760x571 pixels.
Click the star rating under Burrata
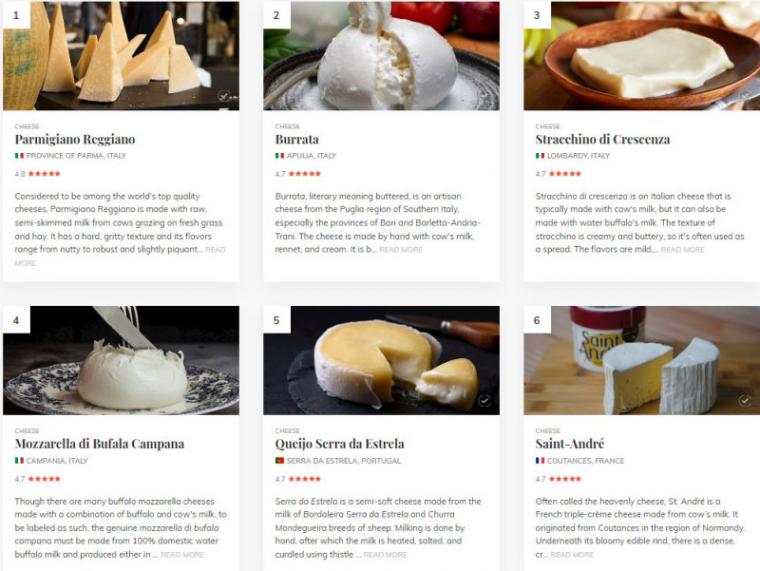pyautogui.click(x=304, y=174)
